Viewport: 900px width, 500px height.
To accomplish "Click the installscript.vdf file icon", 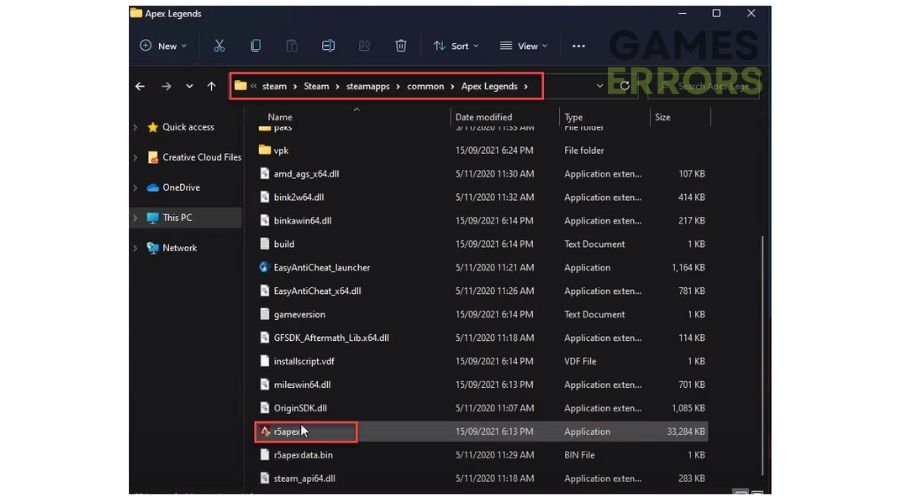I will click(264, 361).
